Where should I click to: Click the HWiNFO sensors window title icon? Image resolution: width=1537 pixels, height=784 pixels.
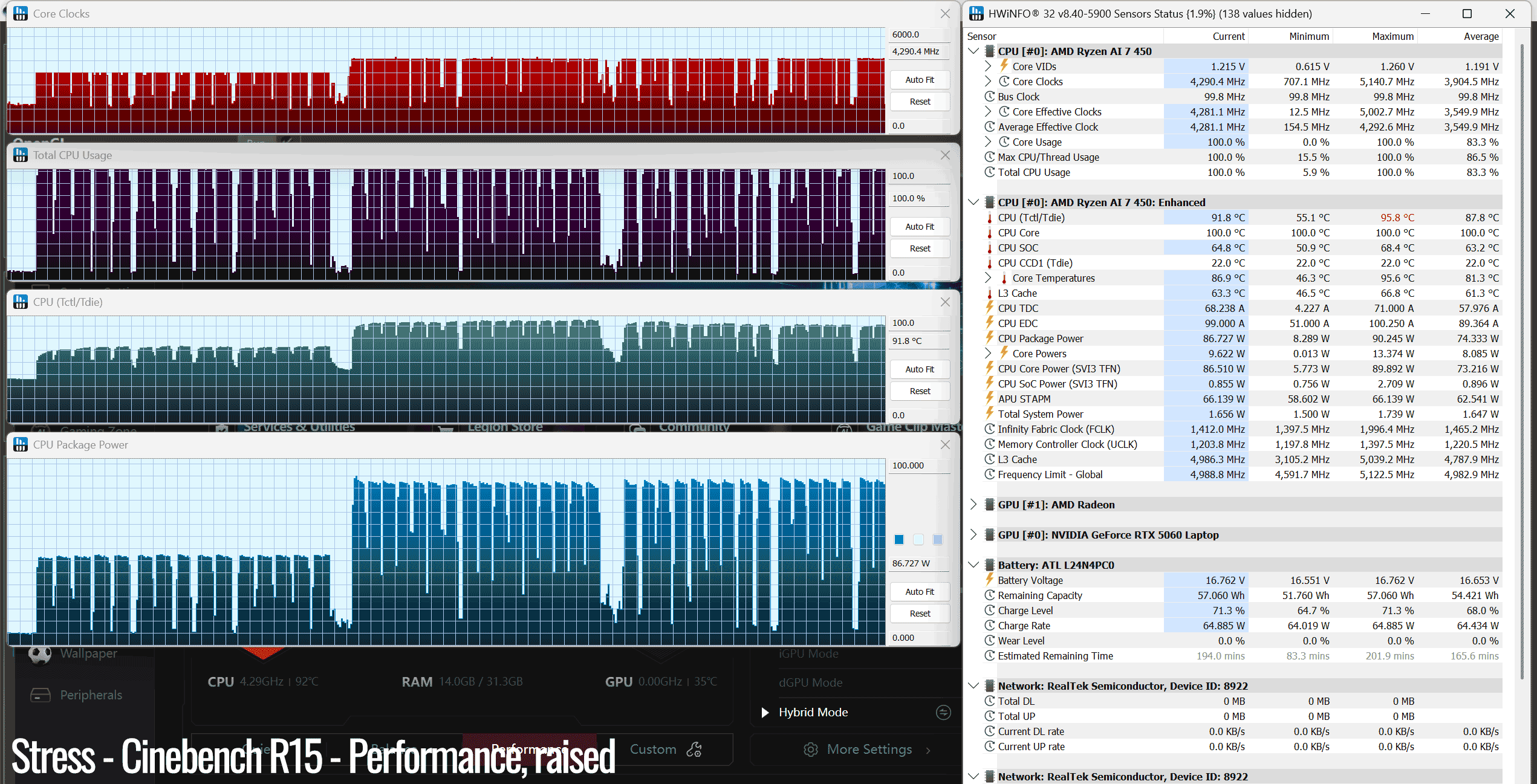click(x=976, y=13)
